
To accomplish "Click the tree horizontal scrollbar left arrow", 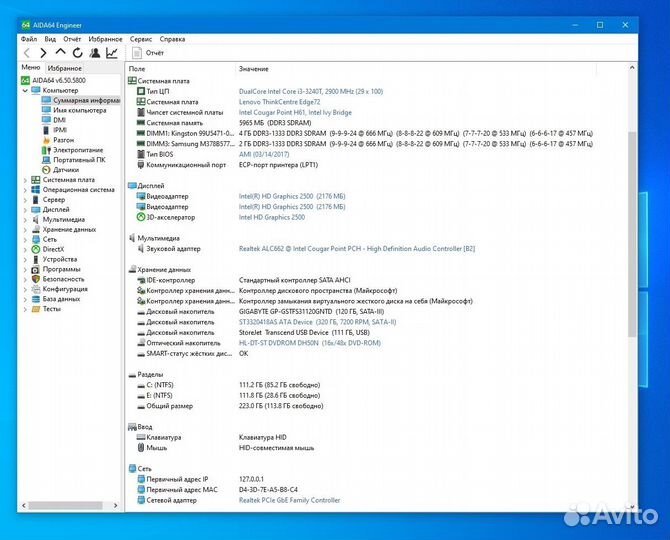I will coord(24,505).
